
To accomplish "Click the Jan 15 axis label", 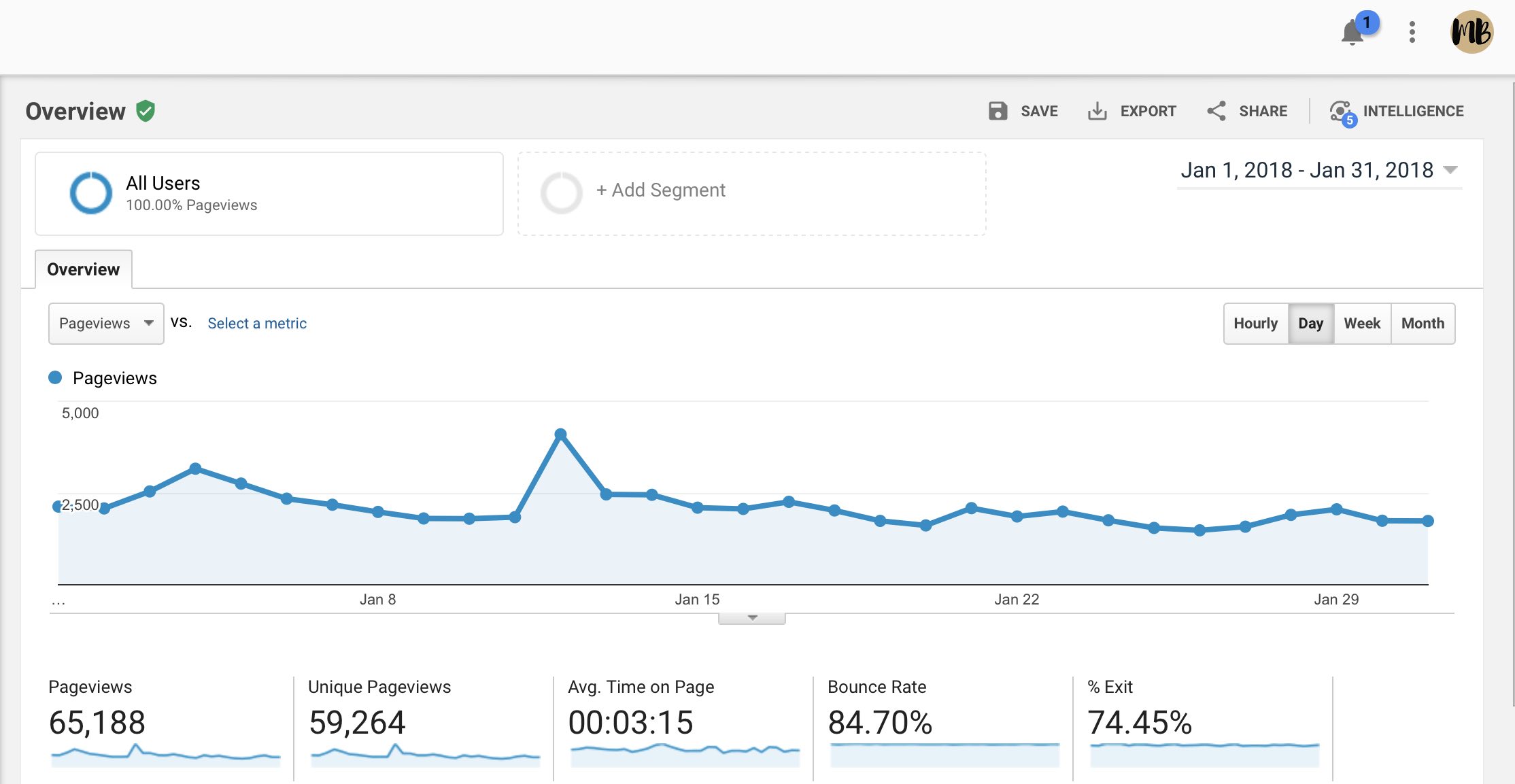I will tap(697, 599).
